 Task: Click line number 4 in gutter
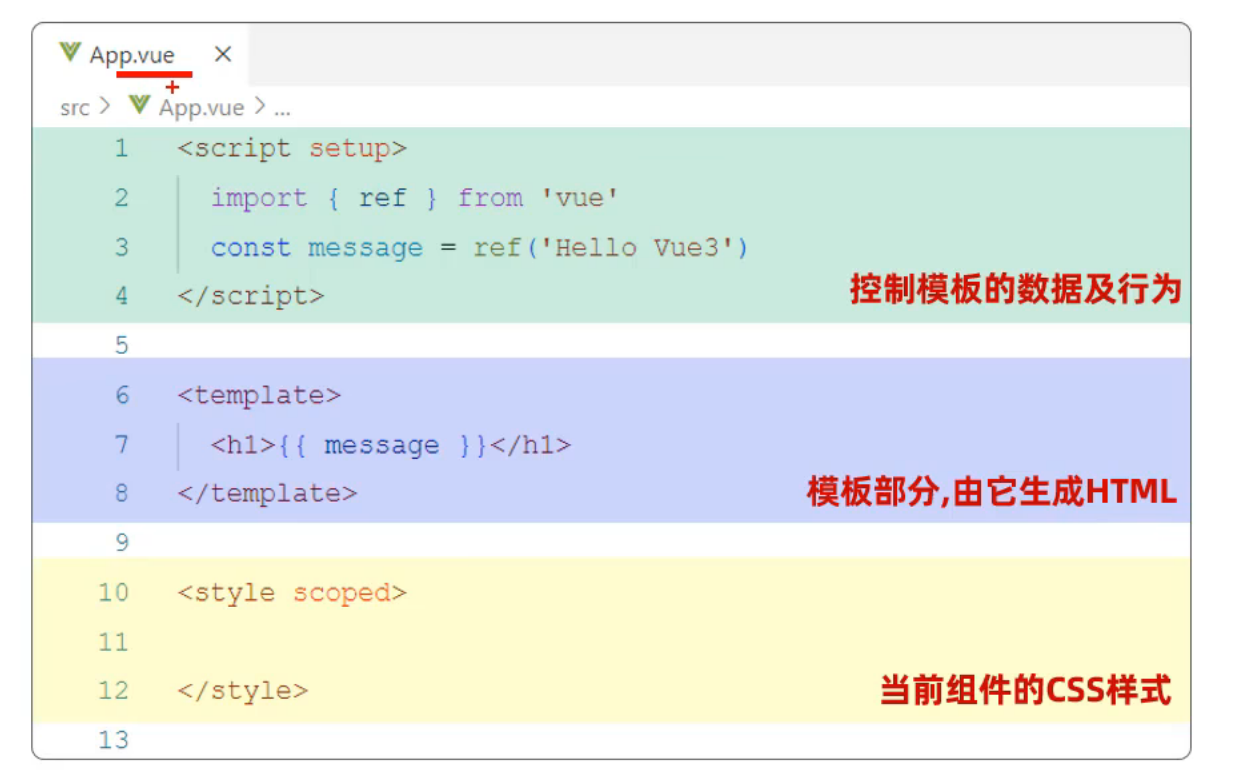[x=121, y=296]
